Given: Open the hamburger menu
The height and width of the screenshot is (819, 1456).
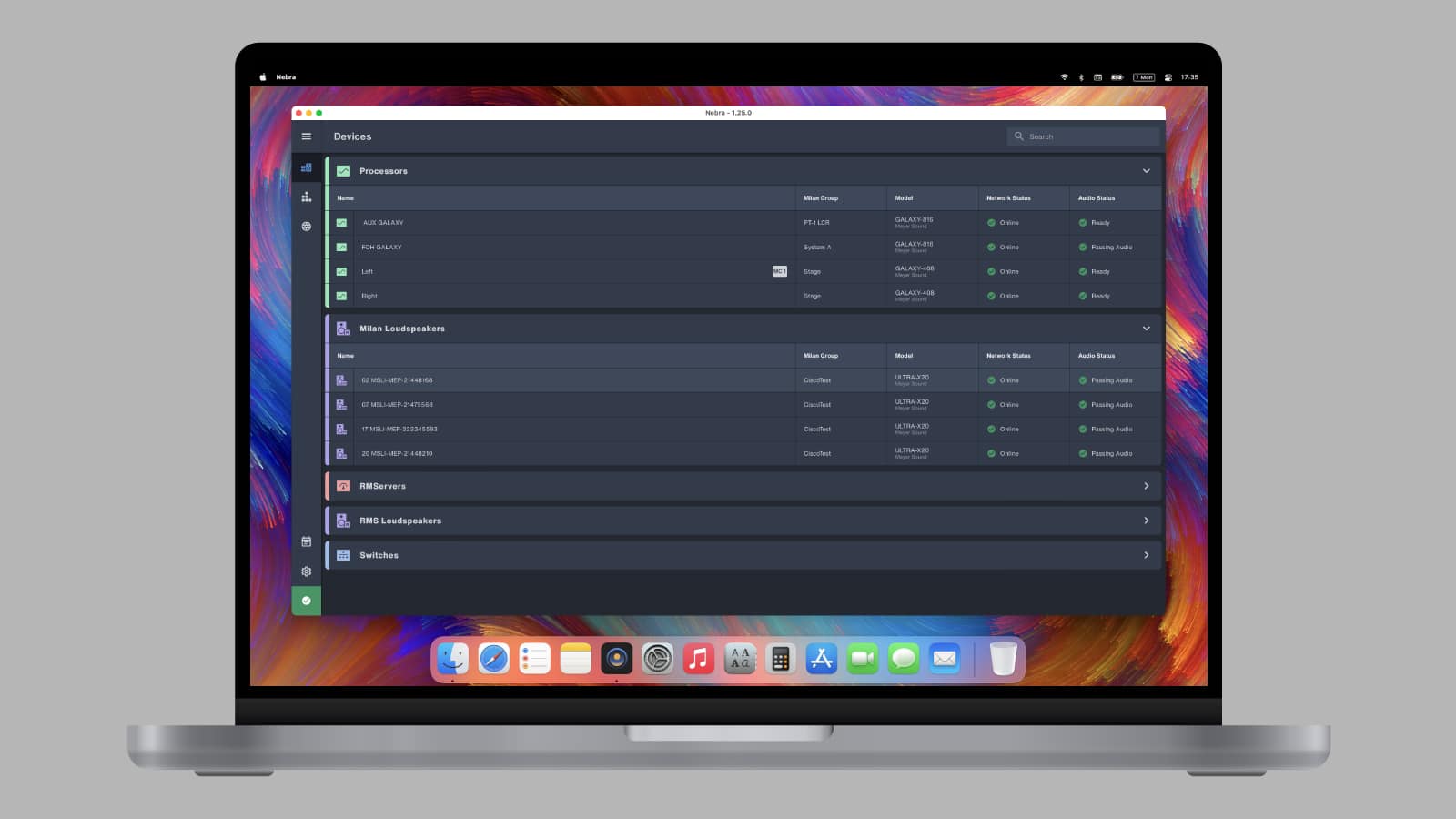Looking at the screenshot, I should 307,136.
